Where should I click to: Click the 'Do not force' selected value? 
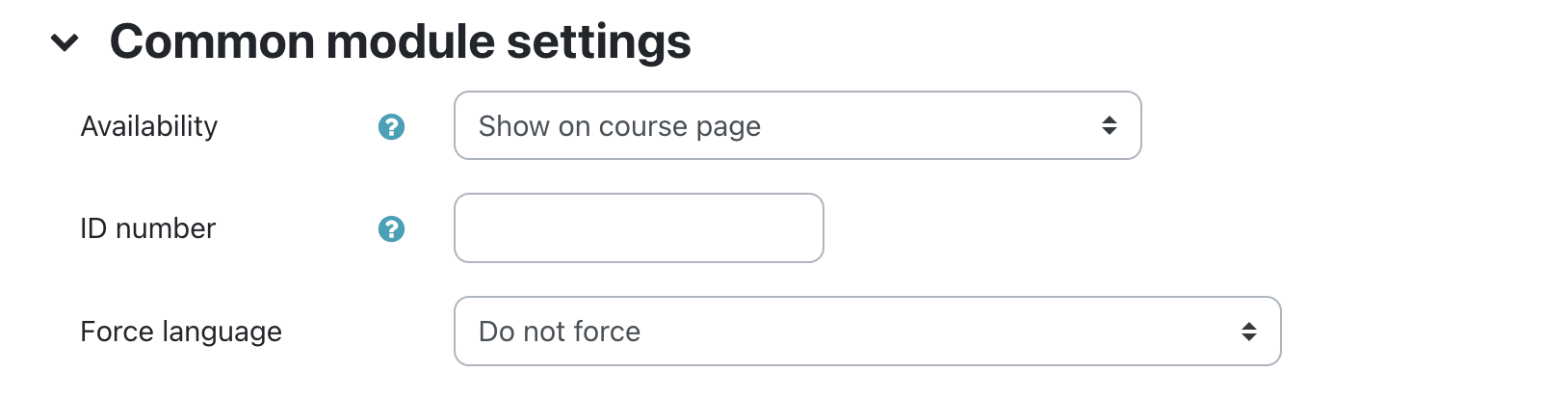click(560, 332)
